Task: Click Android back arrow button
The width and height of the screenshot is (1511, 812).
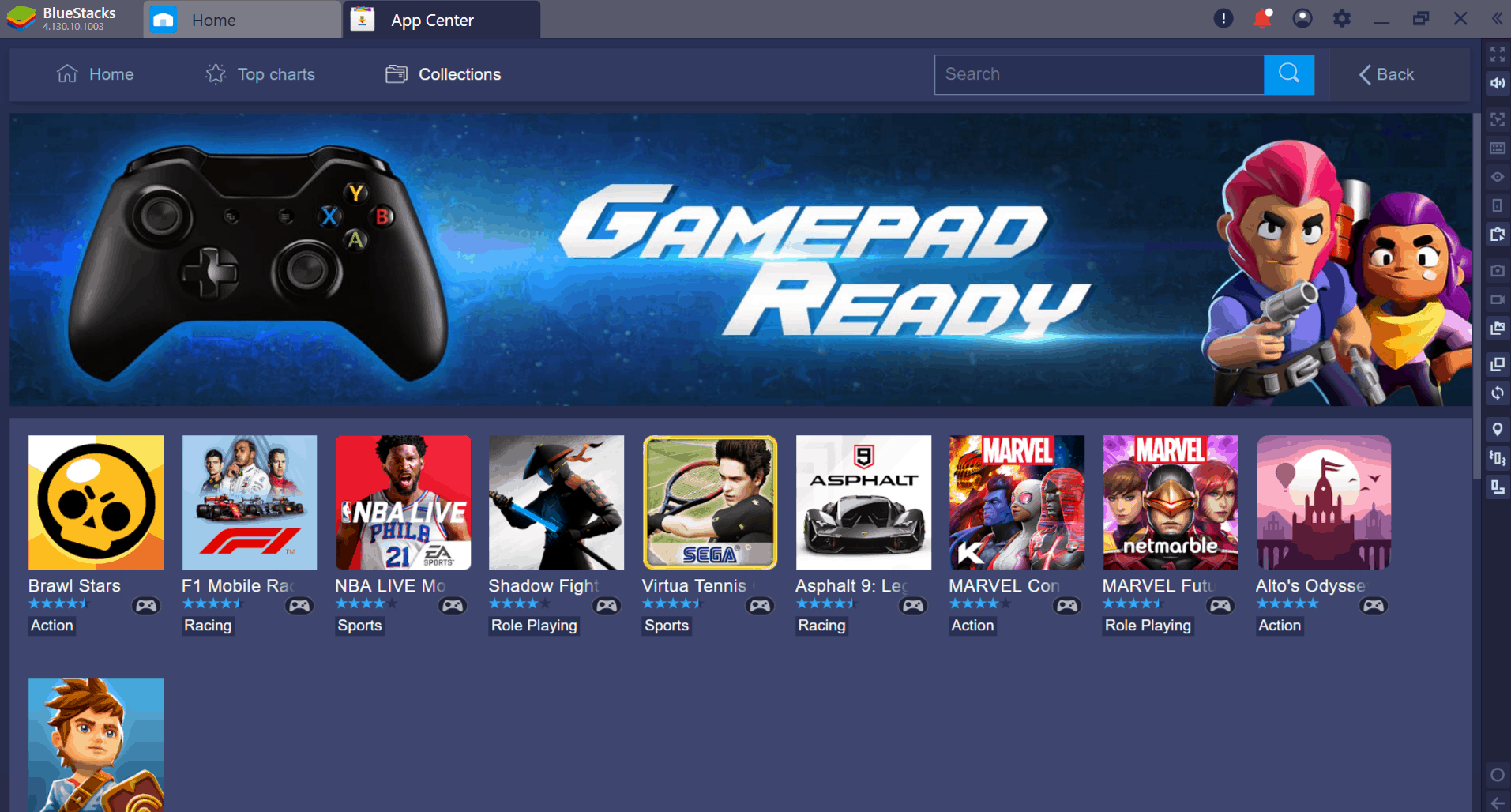Action: [1497, 803]
